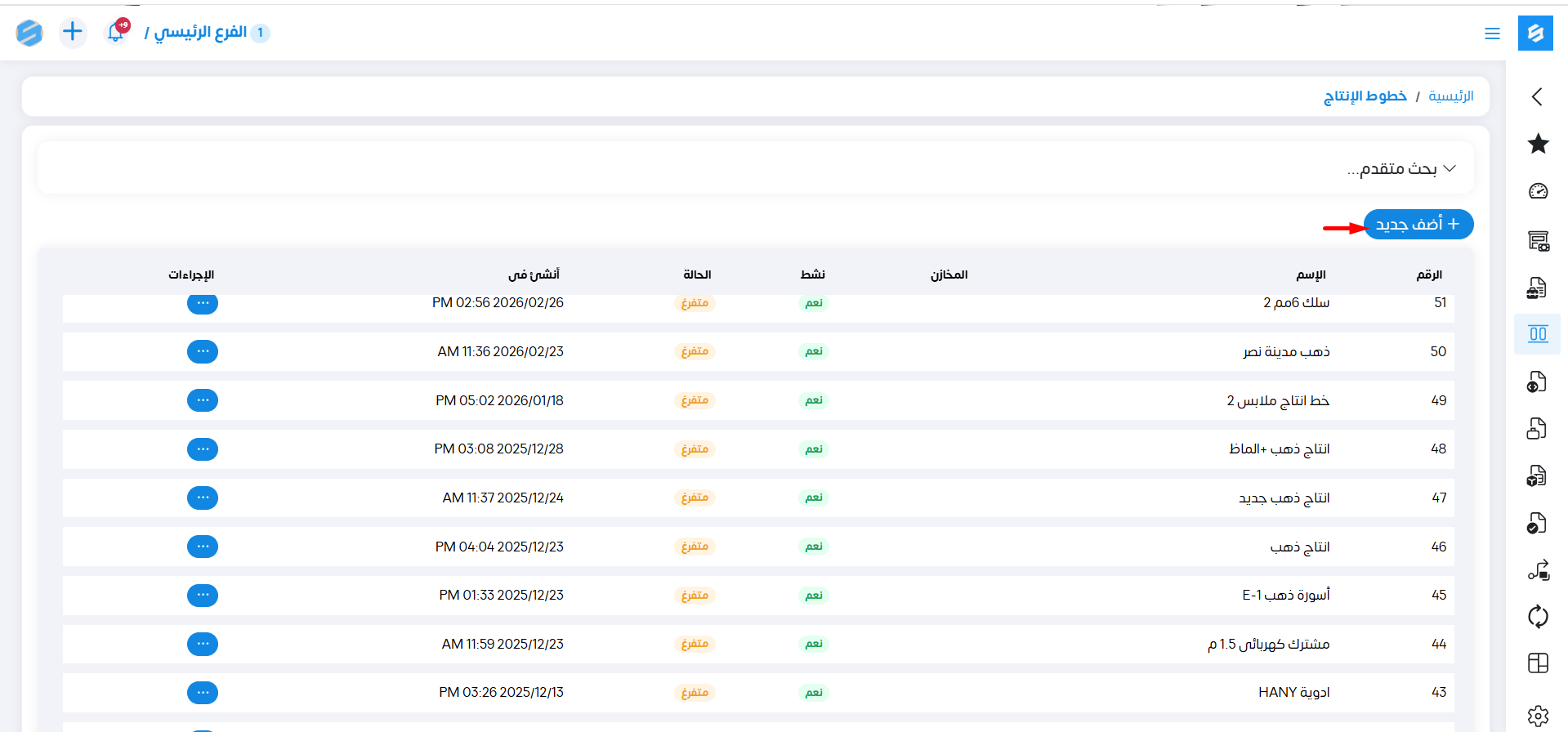Open the hamburger menu icon
1568x732 pixels.
point(1492,33)
